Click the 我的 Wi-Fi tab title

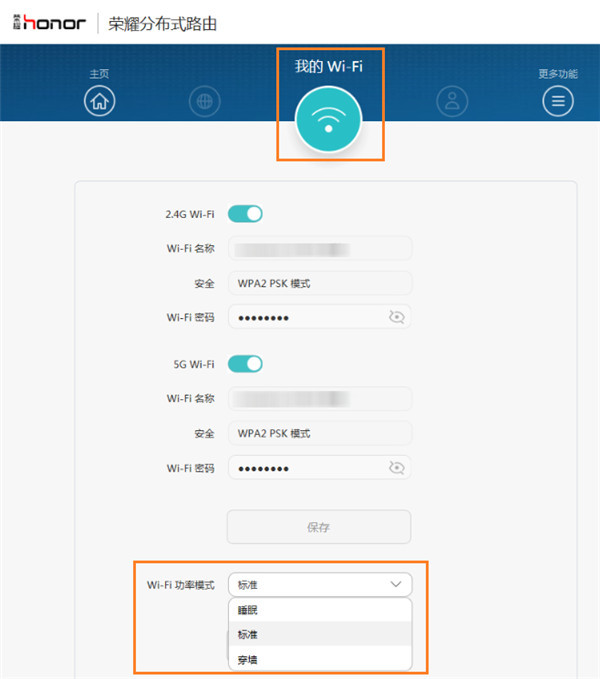[329, 66]
